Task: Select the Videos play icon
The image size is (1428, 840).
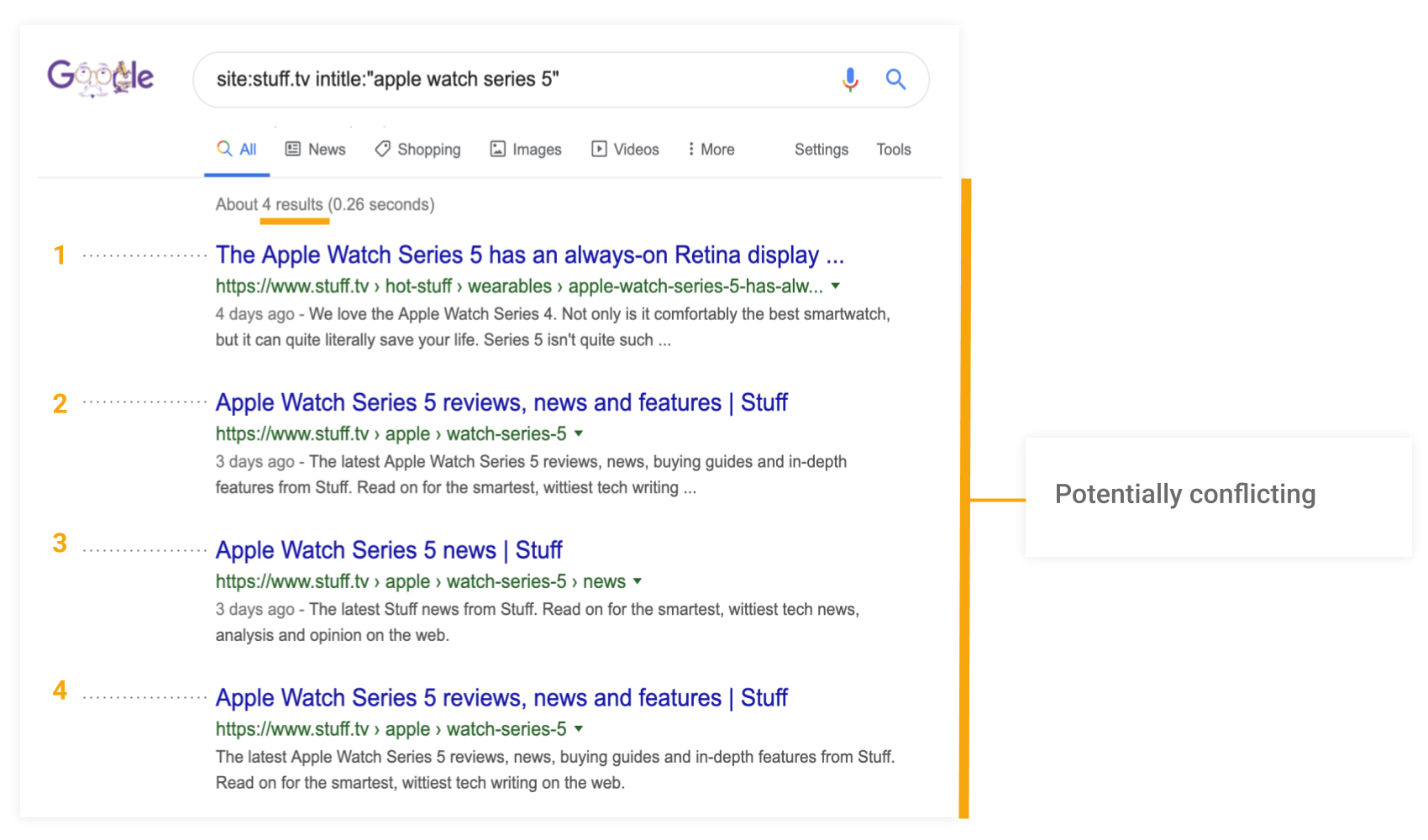Action: (x=599, y=149)
